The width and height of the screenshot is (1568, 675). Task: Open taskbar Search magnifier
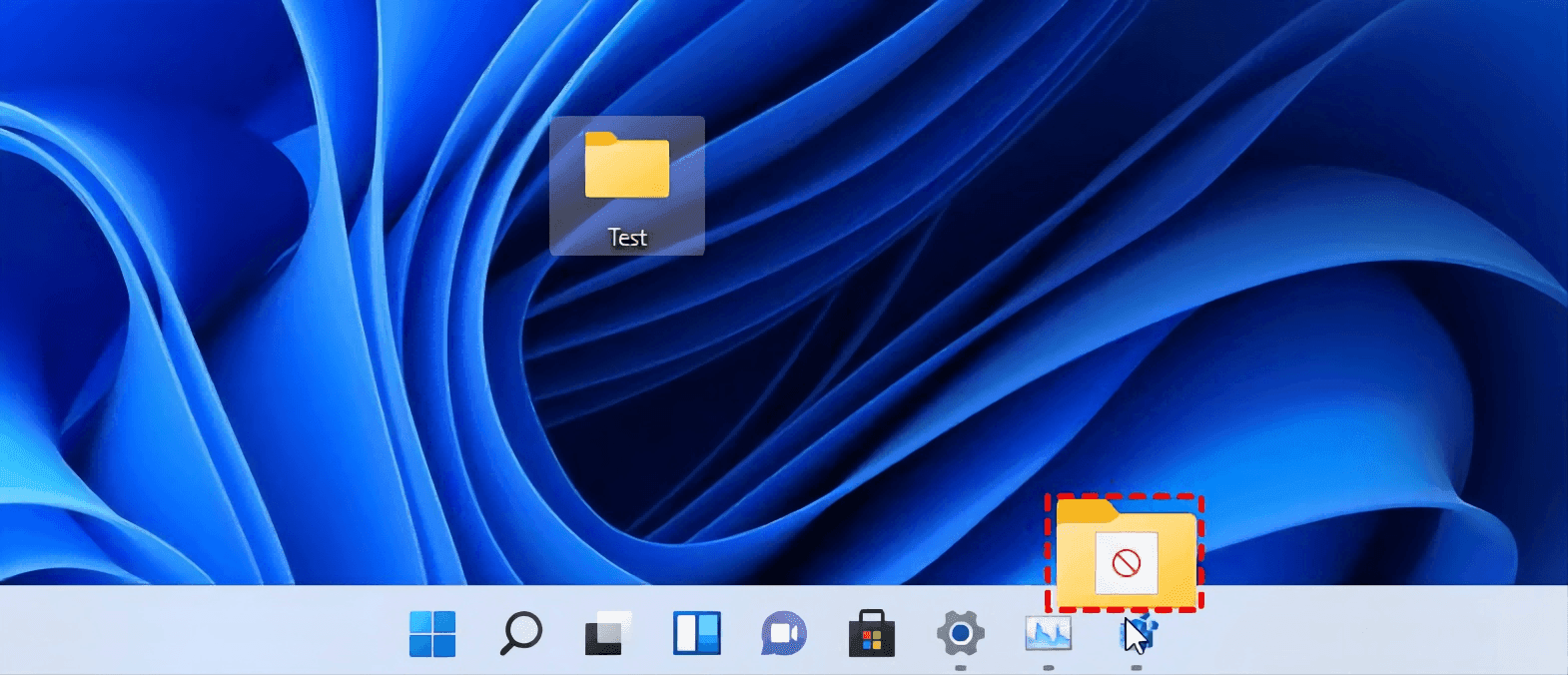(520, 633)
